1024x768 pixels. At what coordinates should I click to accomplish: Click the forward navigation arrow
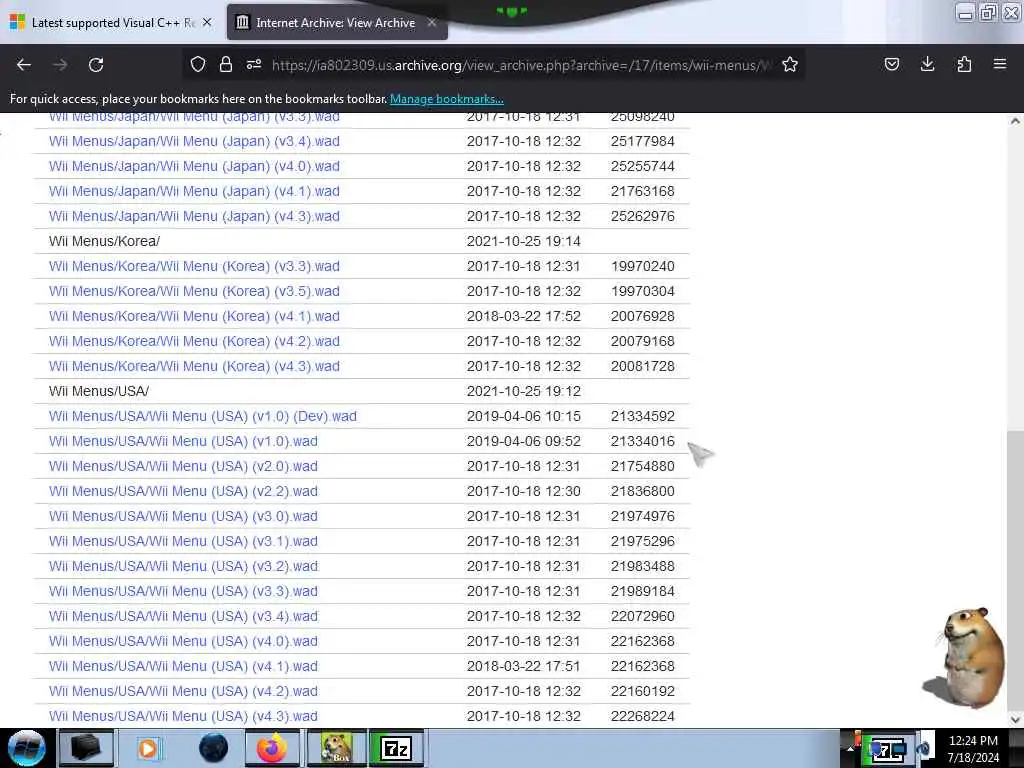pos(60,65)
